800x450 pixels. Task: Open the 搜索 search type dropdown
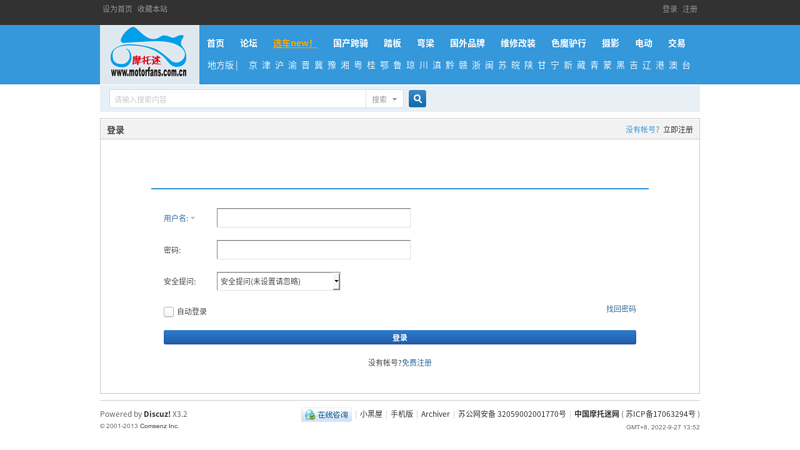(x=384, y=99)
